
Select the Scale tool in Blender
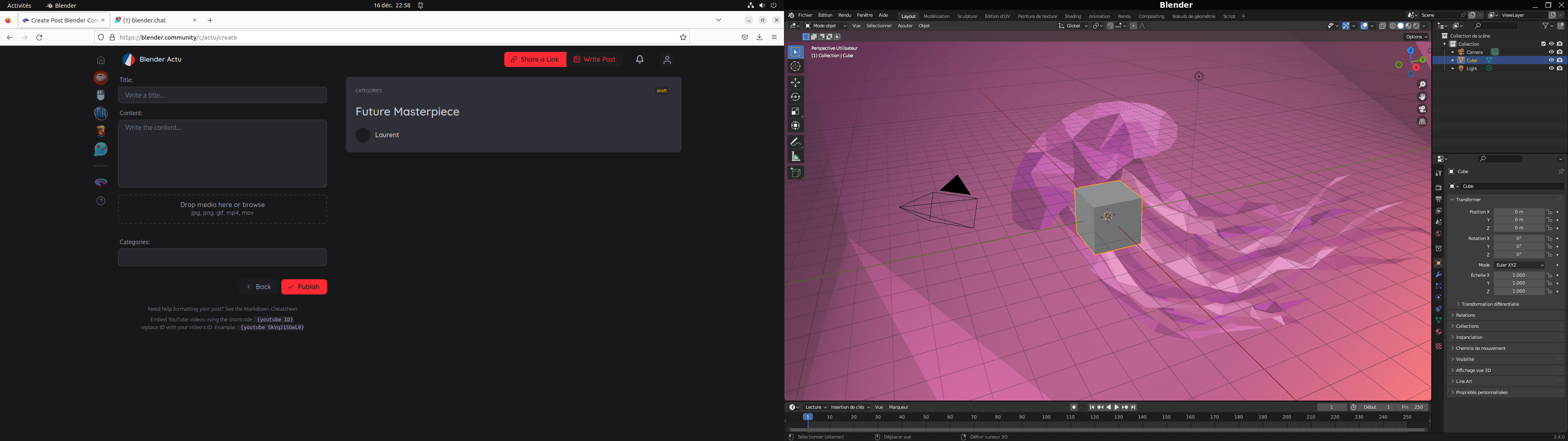pos(795,111)
